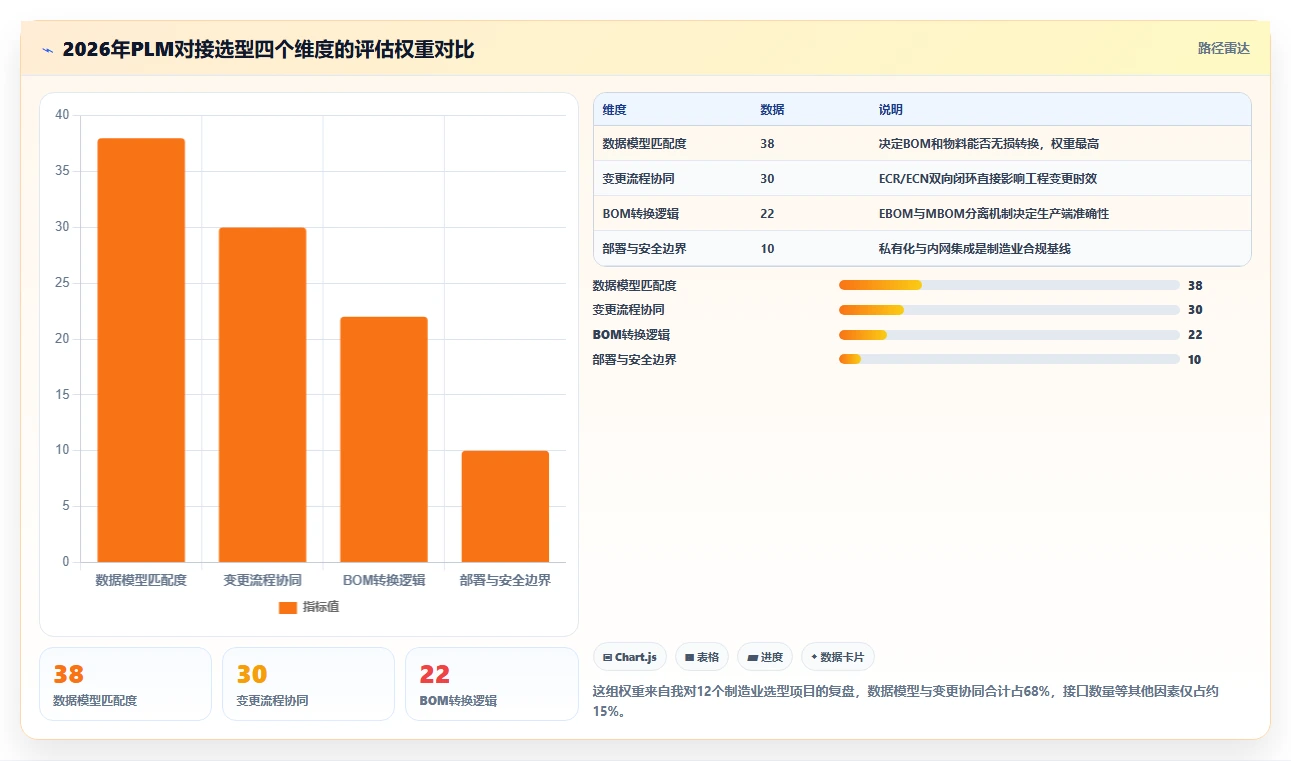1291x761 pixels.
Task: Click the orange 指标值 legend color box
Action: coord(288,608)
